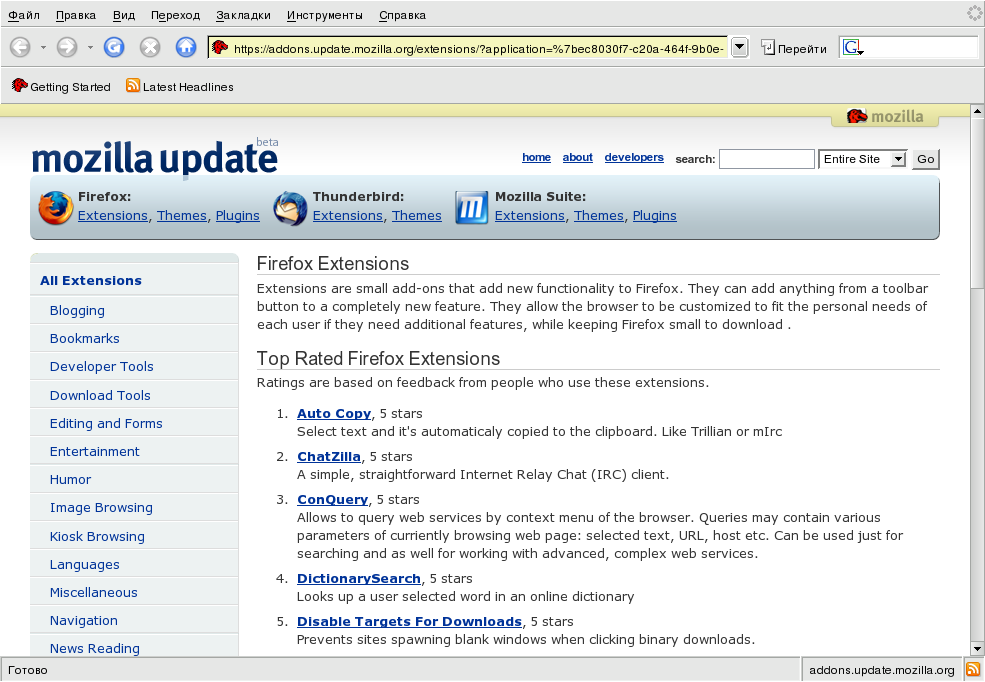Open Firefox Themes link
Screen dimensions: 985x682
(182, 215)
